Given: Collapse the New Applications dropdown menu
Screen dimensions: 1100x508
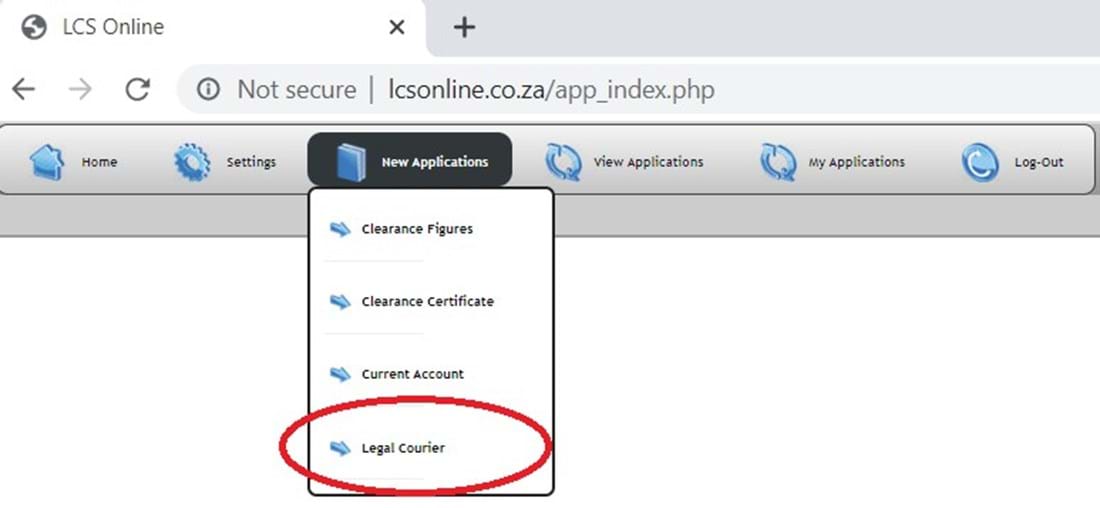Looking at the screenshot, I should pos(410,160).
